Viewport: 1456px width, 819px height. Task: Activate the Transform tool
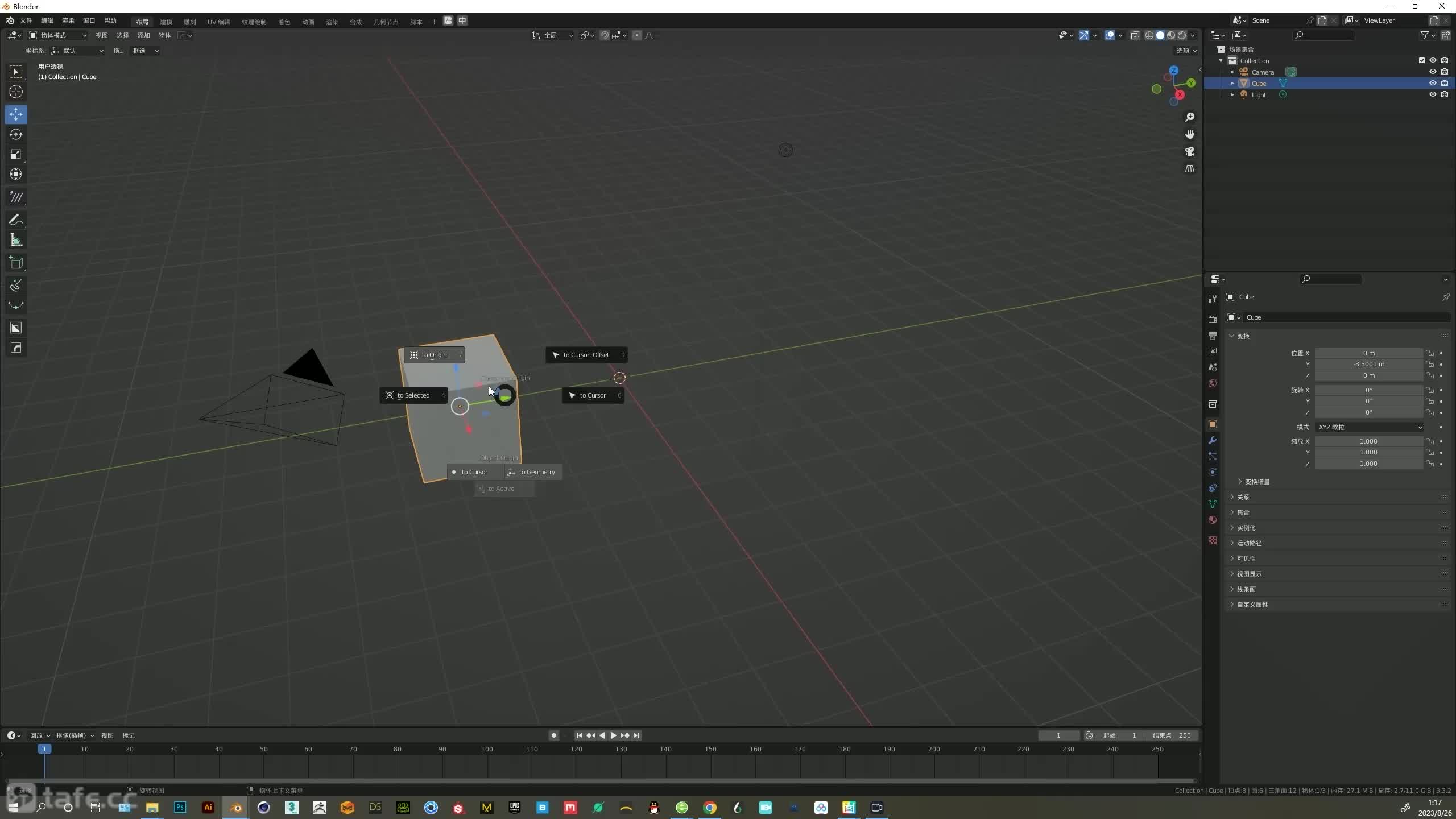[x=16, y=174]
